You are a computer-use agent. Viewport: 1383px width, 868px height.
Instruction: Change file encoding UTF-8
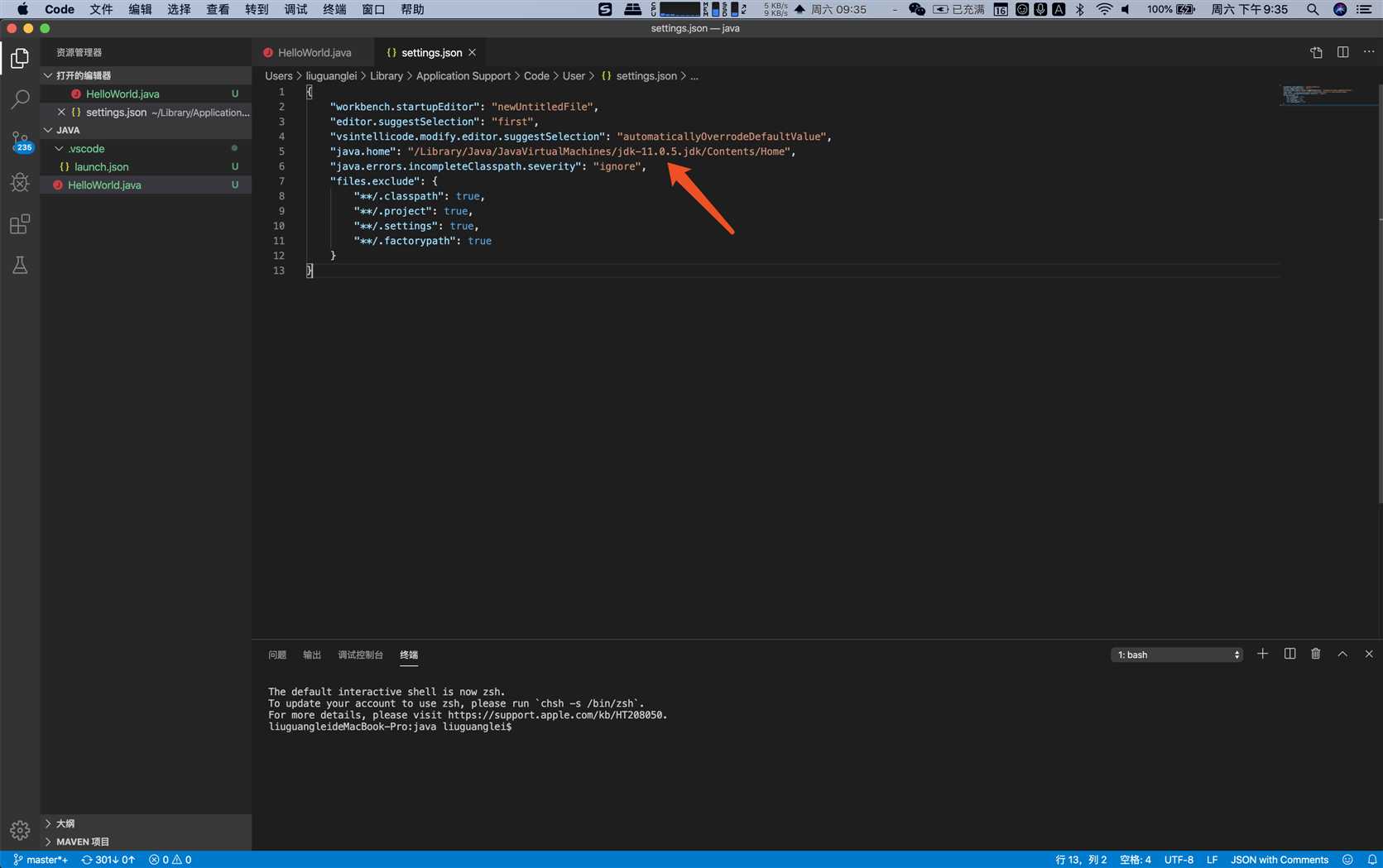click(1179, 860)
